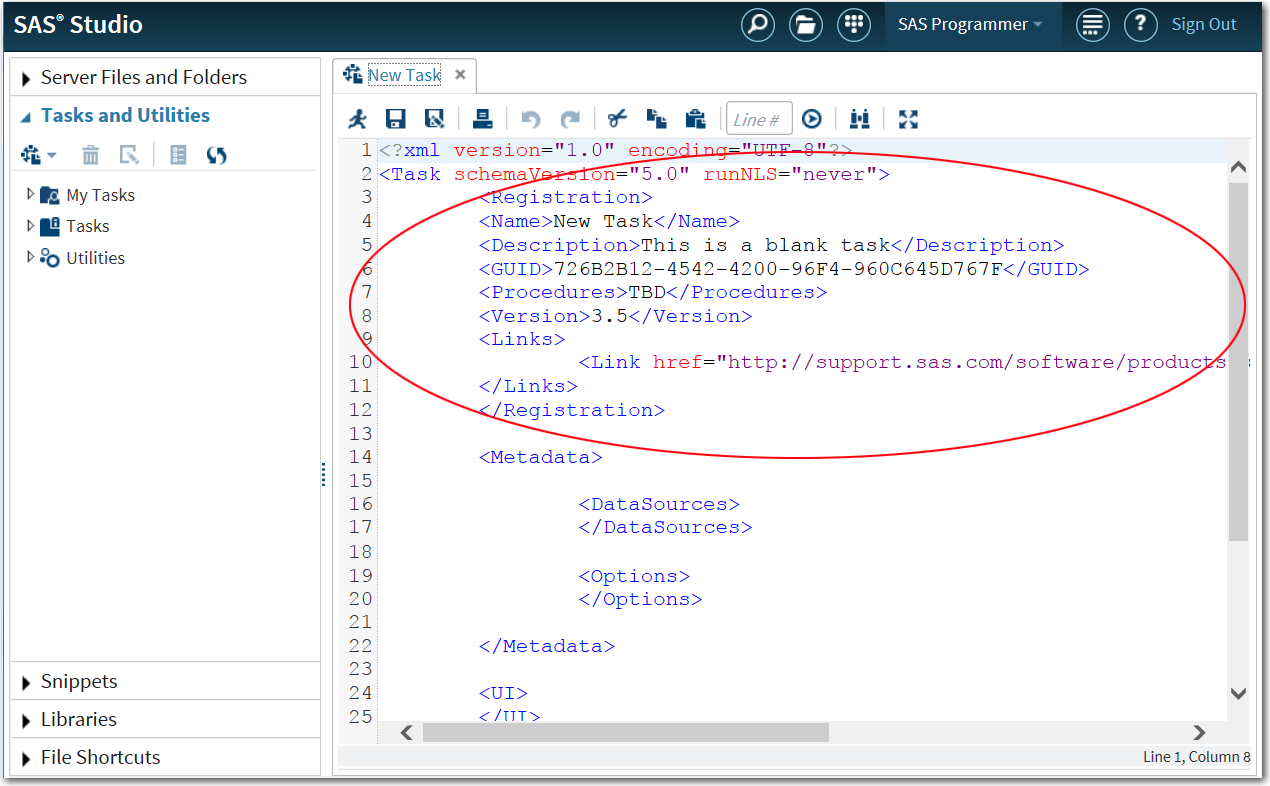This screenshot has width=1270, height=786.
Task: Undo the last edit
Action: click(530, 118)
